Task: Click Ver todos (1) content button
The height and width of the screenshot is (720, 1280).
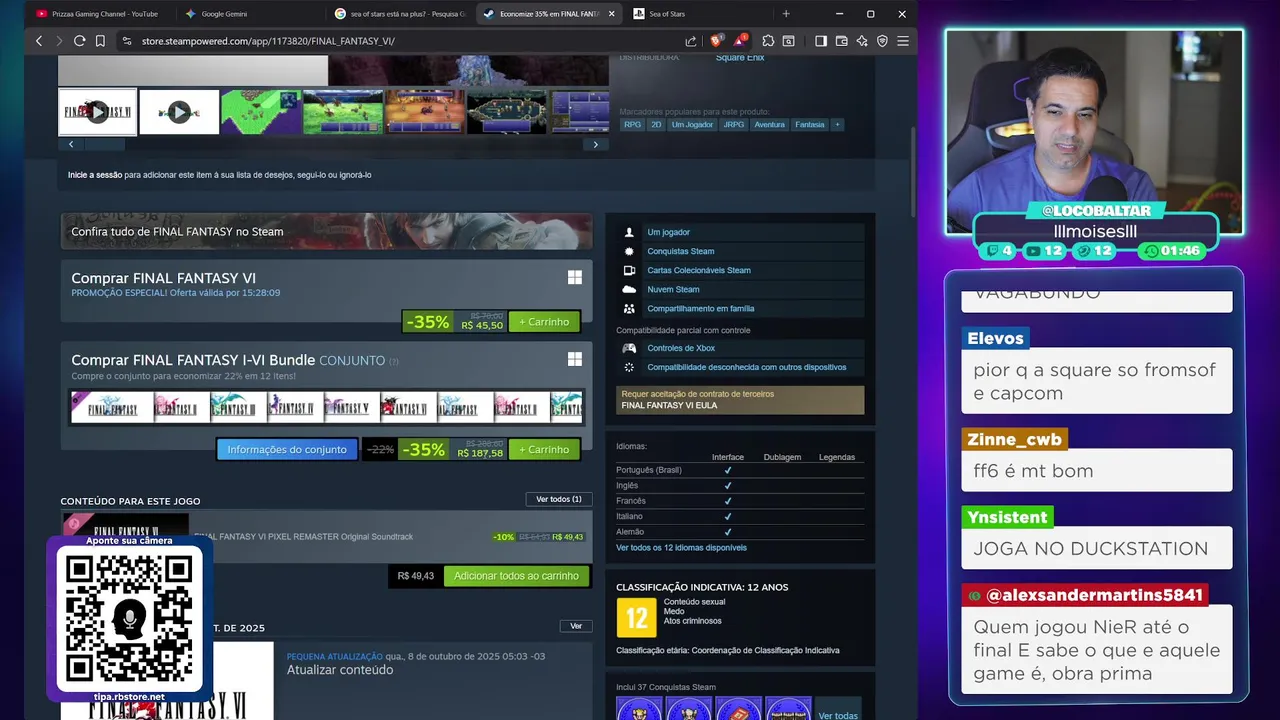Action: [x=559, y=499]
